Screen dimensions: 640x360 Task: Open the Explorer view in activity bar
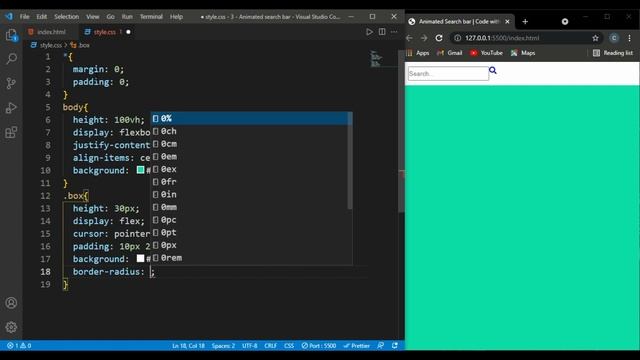point(11,35)
